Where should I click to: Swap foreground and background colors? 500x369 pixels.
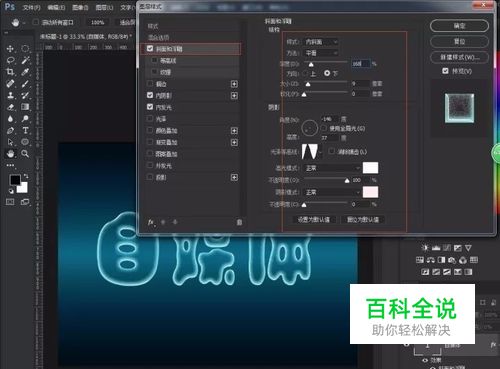tap(26, 176)
